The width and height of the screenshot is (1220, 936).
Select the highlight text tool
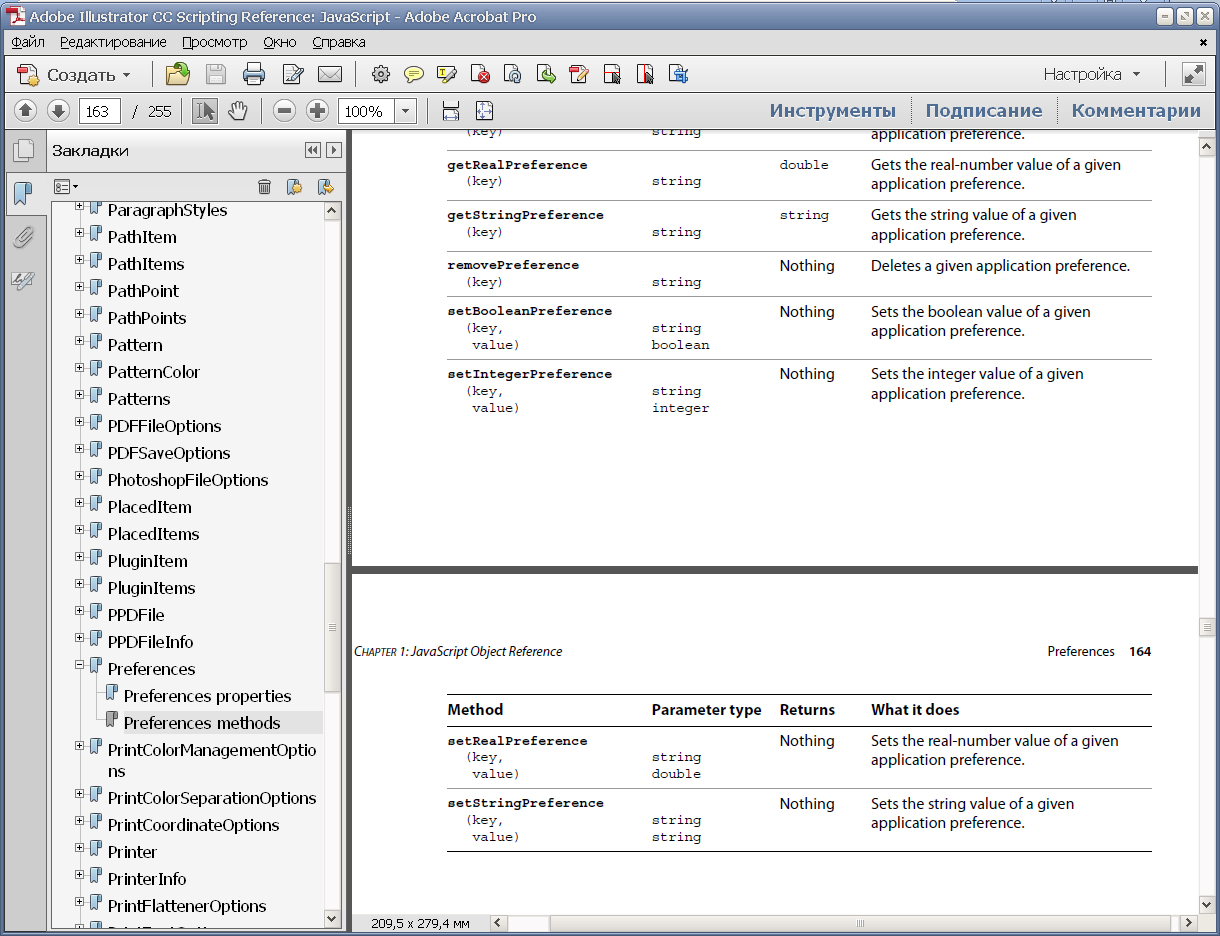tap(446, 74)
